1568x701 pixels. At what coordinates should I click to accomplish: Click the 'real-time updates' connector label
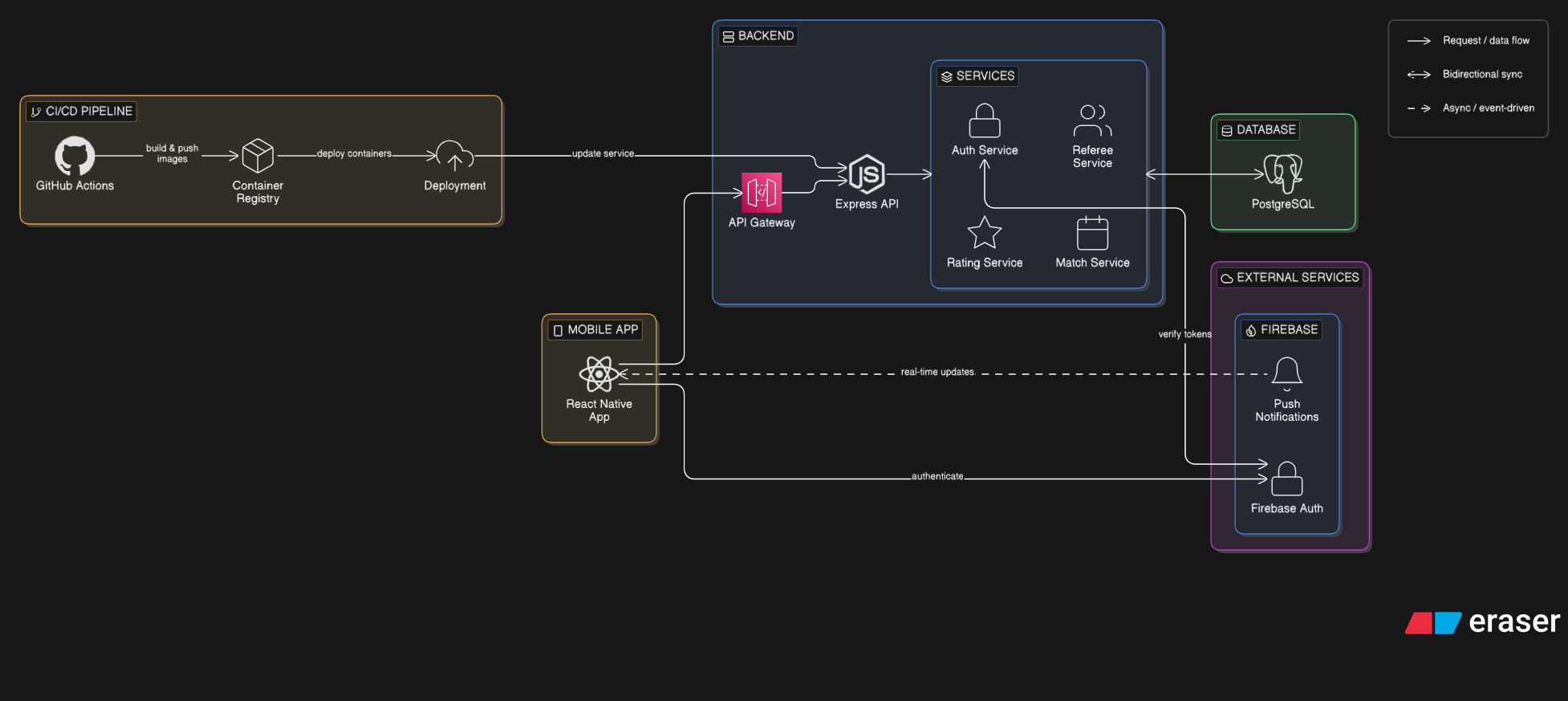point(937,372)
